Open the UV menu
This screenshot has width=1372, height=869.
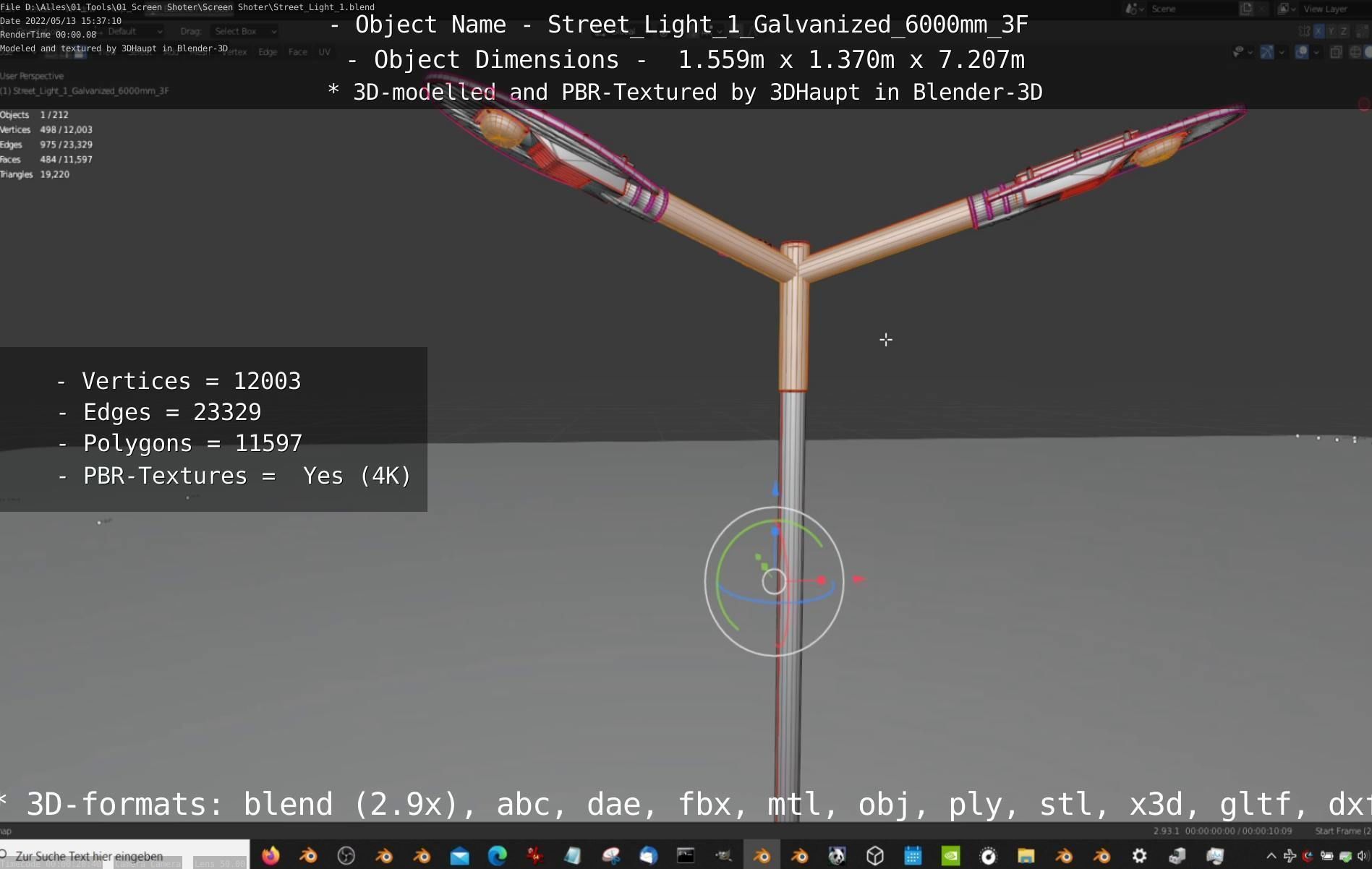(324, 52)
